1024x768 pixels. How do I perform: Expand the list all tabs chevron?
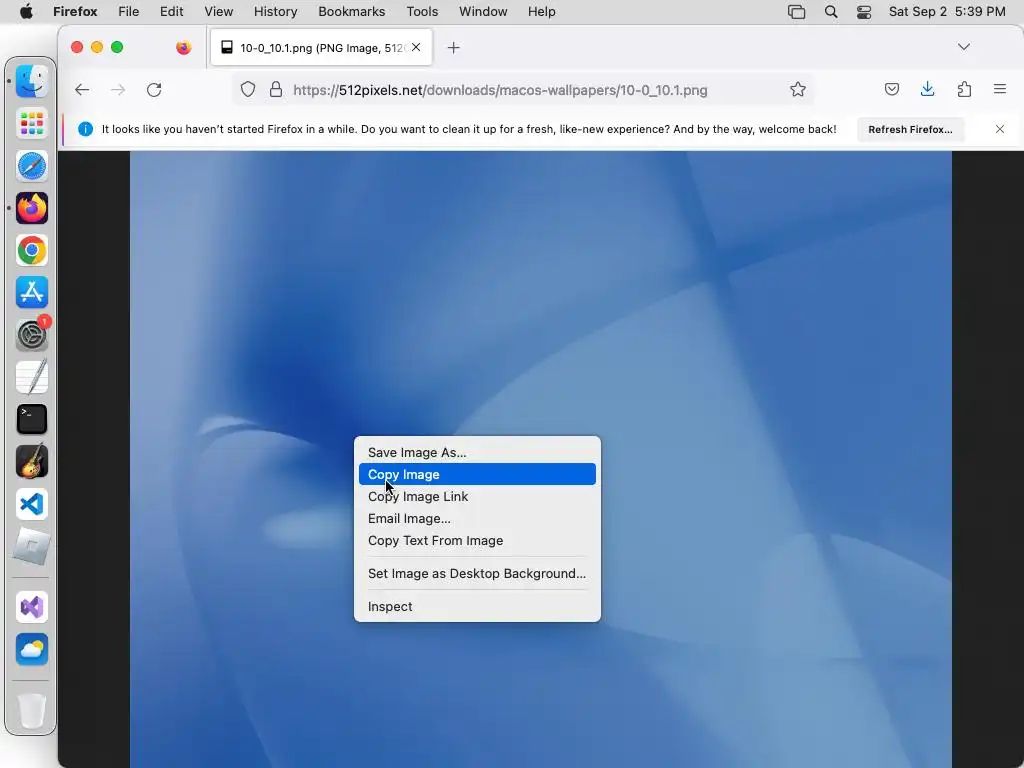[963, 47]
